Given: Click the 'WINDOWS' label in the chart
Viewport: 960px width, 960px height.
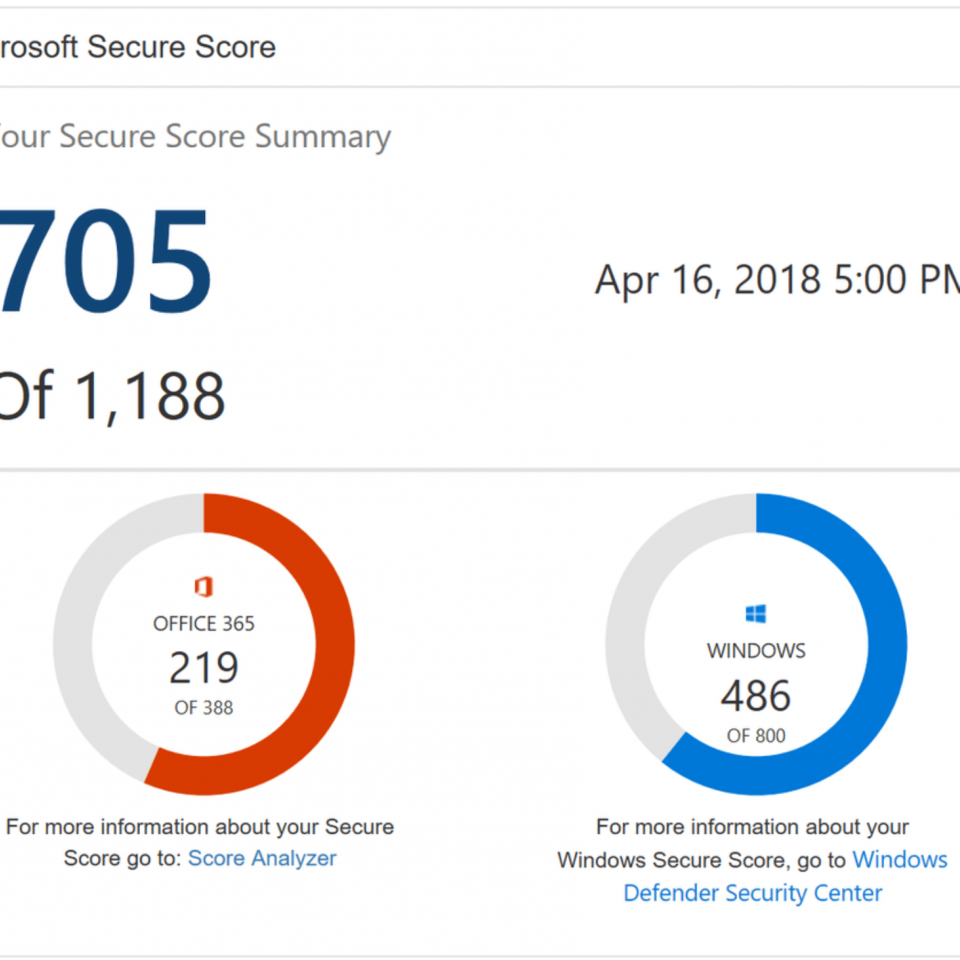Looking at the screenshot, I should [756, 651].
